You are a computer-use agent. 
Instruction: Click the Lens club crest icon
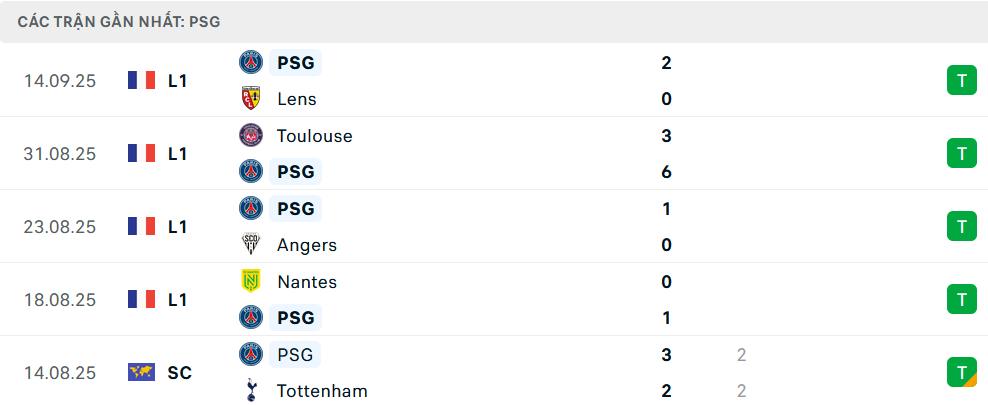pos(250,99)
